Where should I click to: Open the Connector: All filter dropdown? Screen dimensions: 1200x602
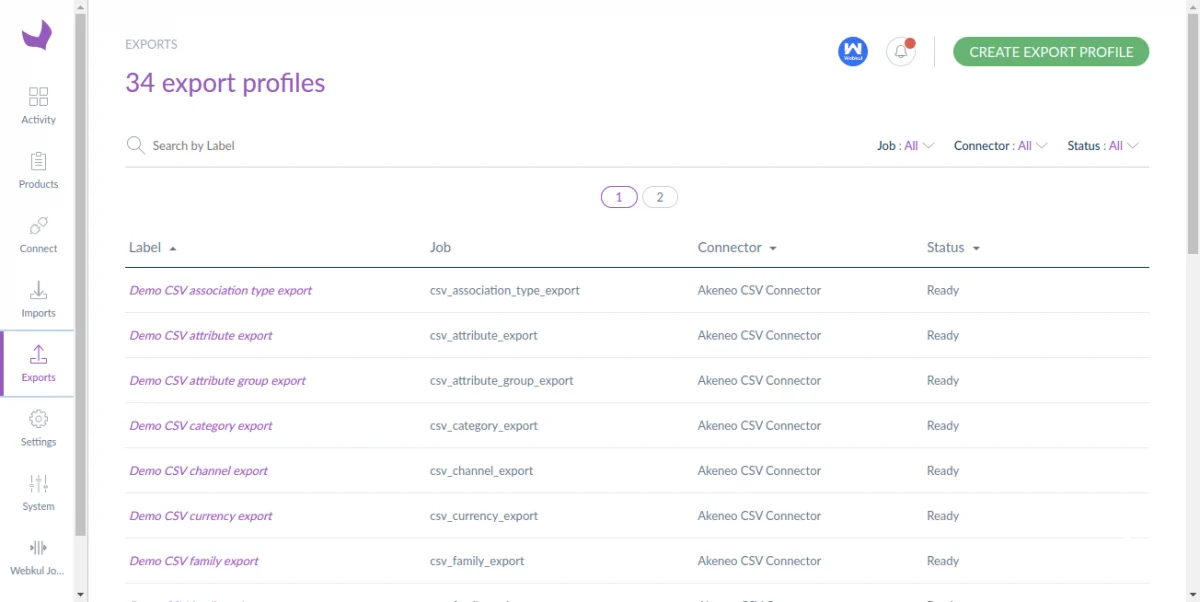1000,145
